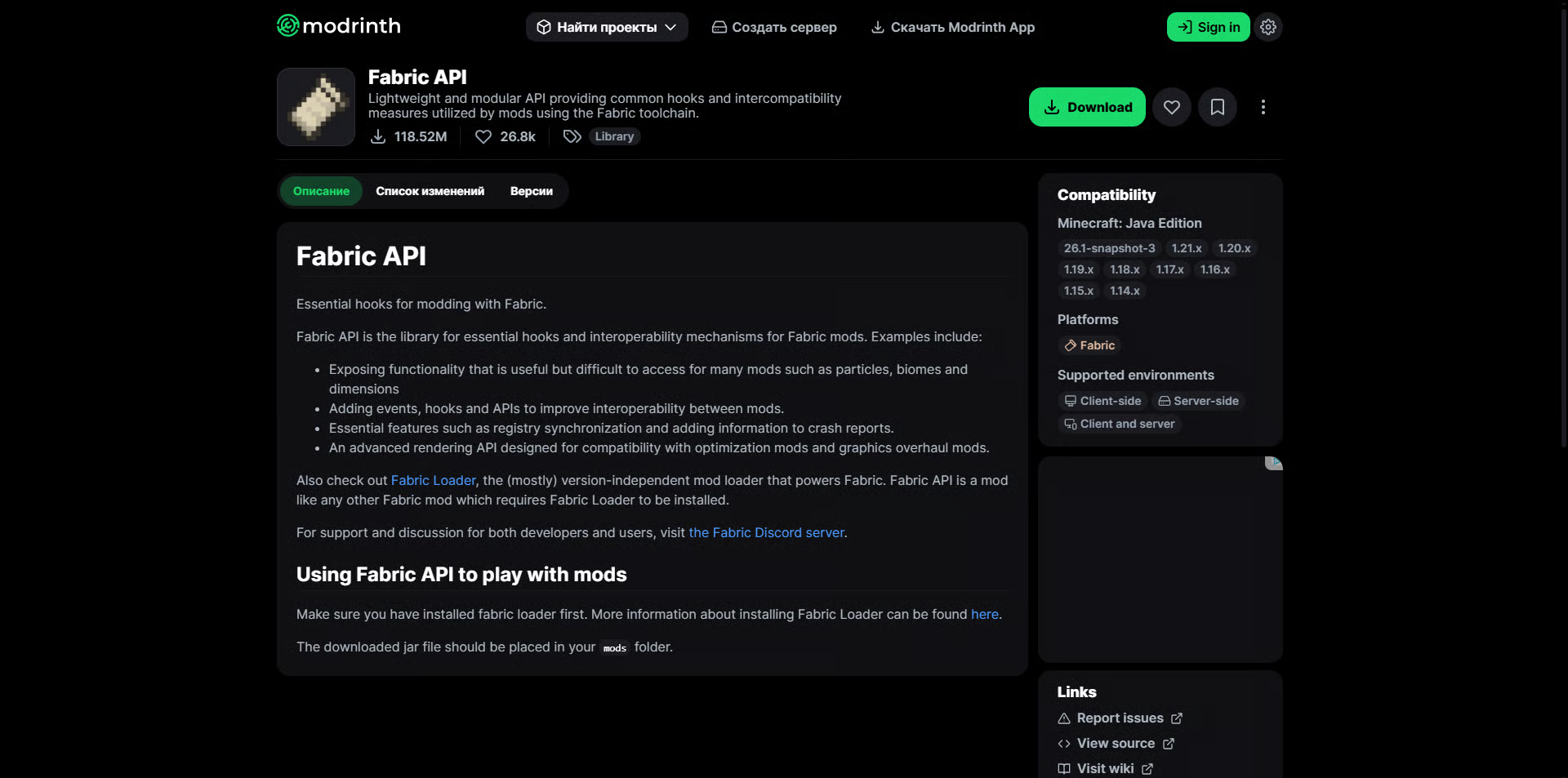The height and width of the screenshot is (778, 1568).
Task: Open the Report issues external link
Action: tap(1120, 718)
